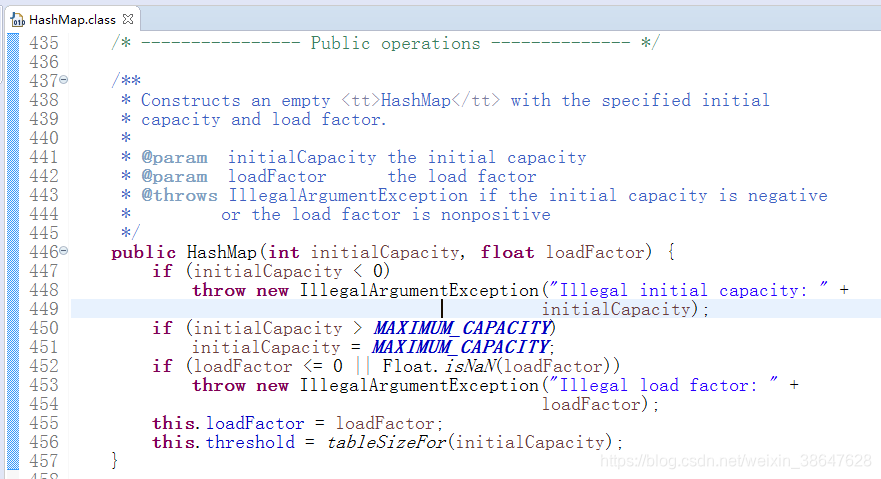
Task: Click 'IllegalArgumentException' on line 453
Action: click(x=419, y=385)
